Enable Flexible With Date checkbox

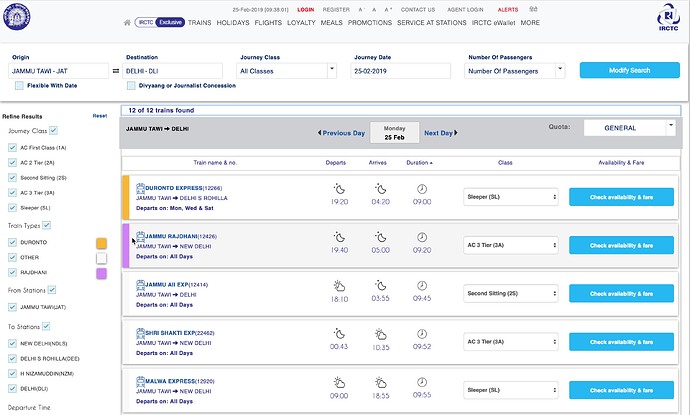click(x=20, y=86)
